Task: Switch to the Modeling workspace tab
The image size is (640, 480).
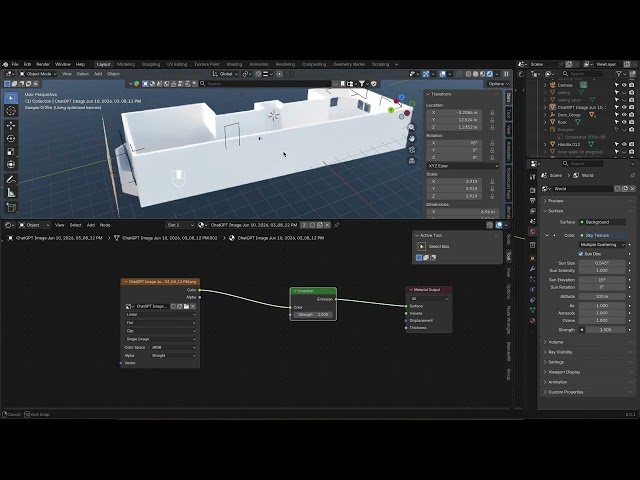Action: (x=126, y=64)
